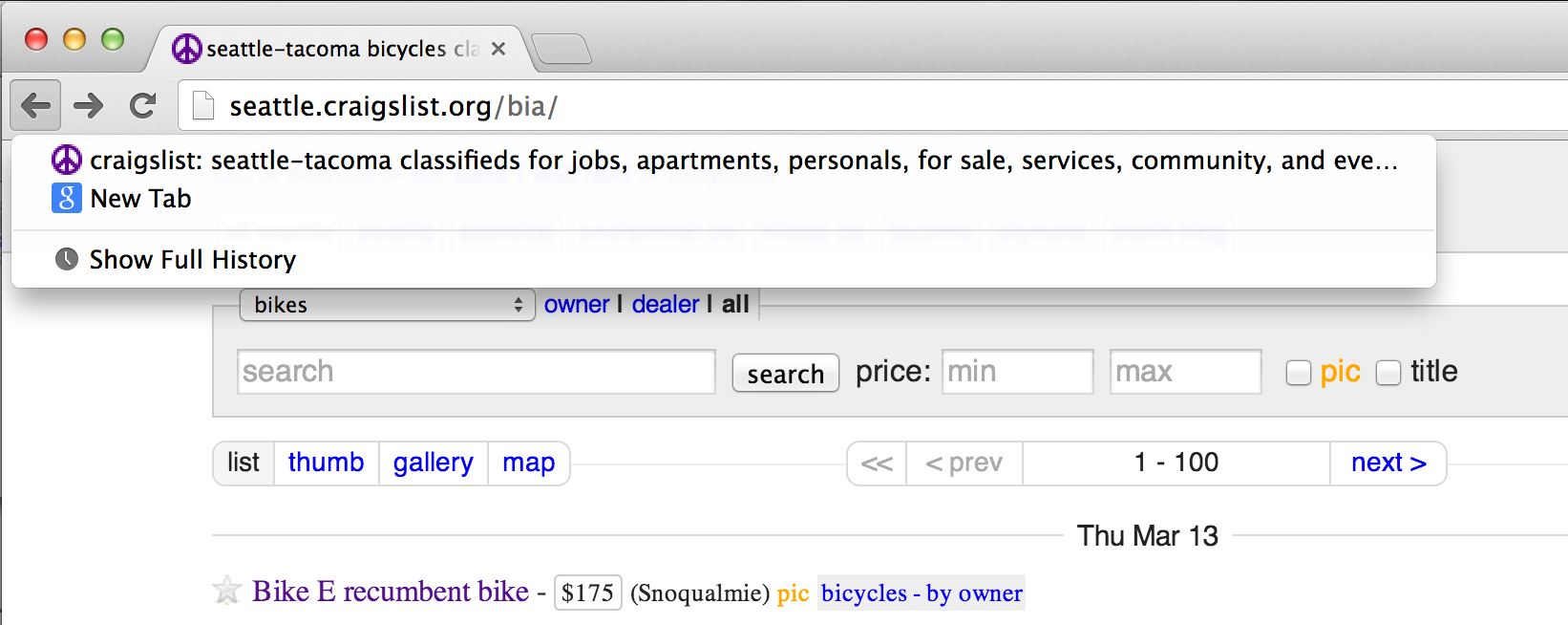Screen dimensions: 1568x625
Task: Enable the pic filter checkbox
Action: point(1298,373)
